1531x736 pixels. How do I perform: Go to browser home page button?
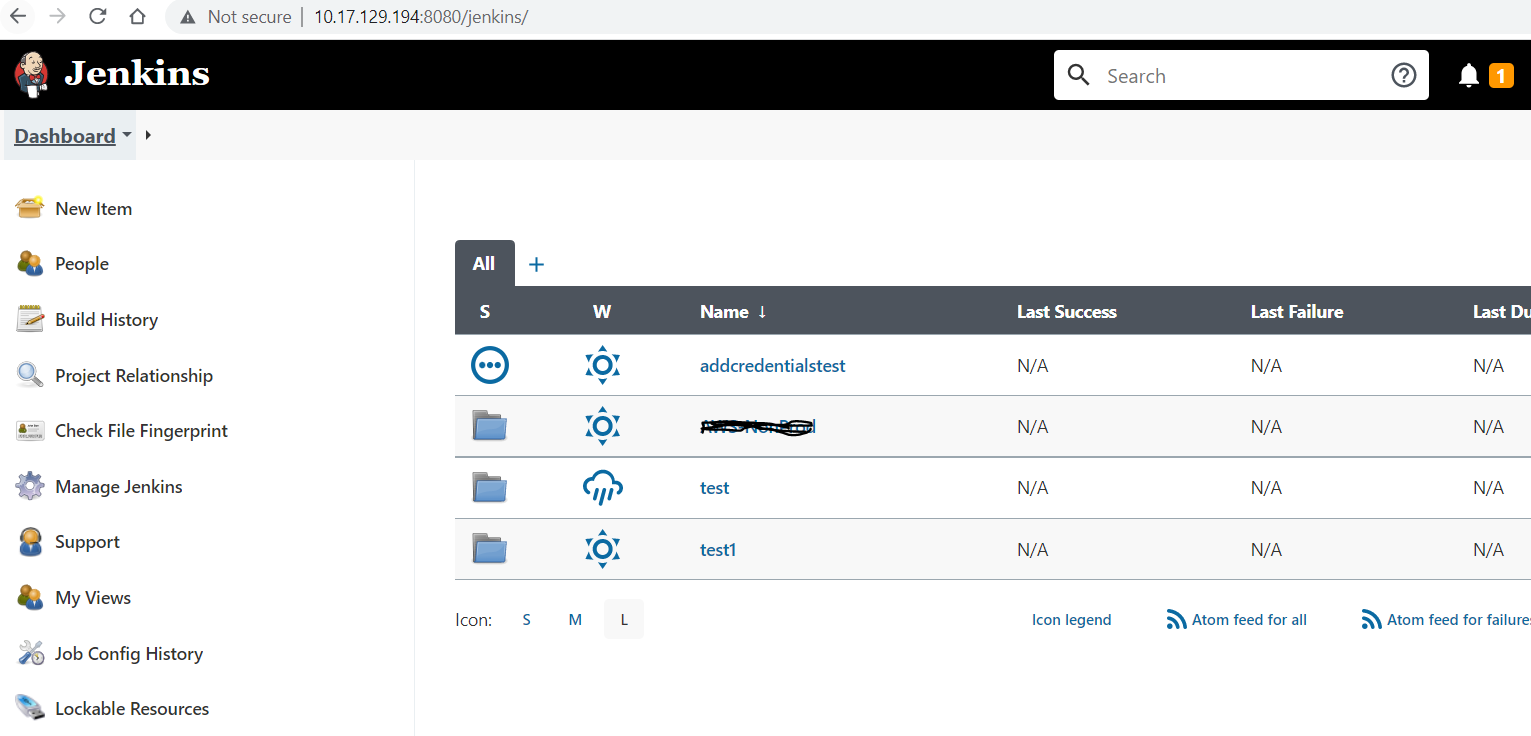click(137, 16)
